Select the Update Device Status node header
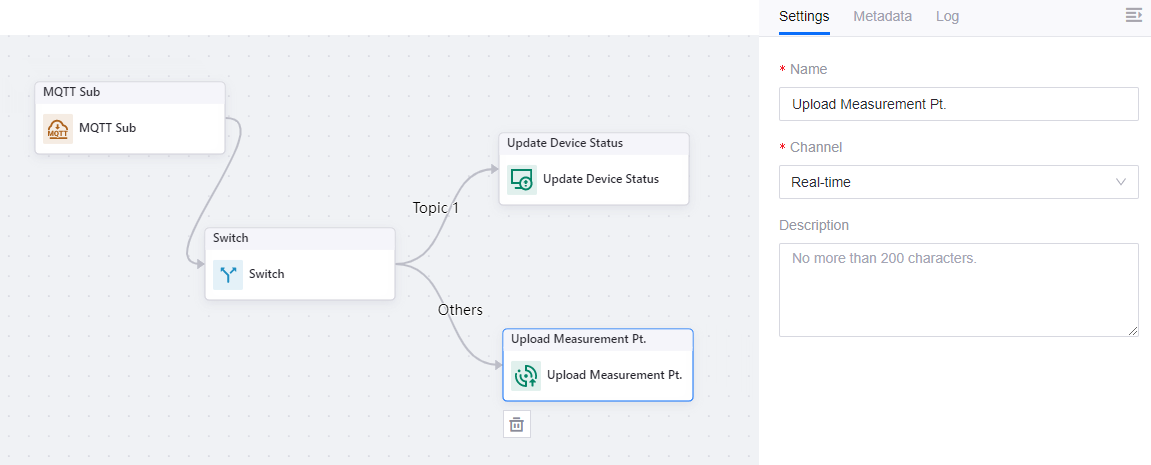This screenshot has width=1151, height=465. point(594,143)
